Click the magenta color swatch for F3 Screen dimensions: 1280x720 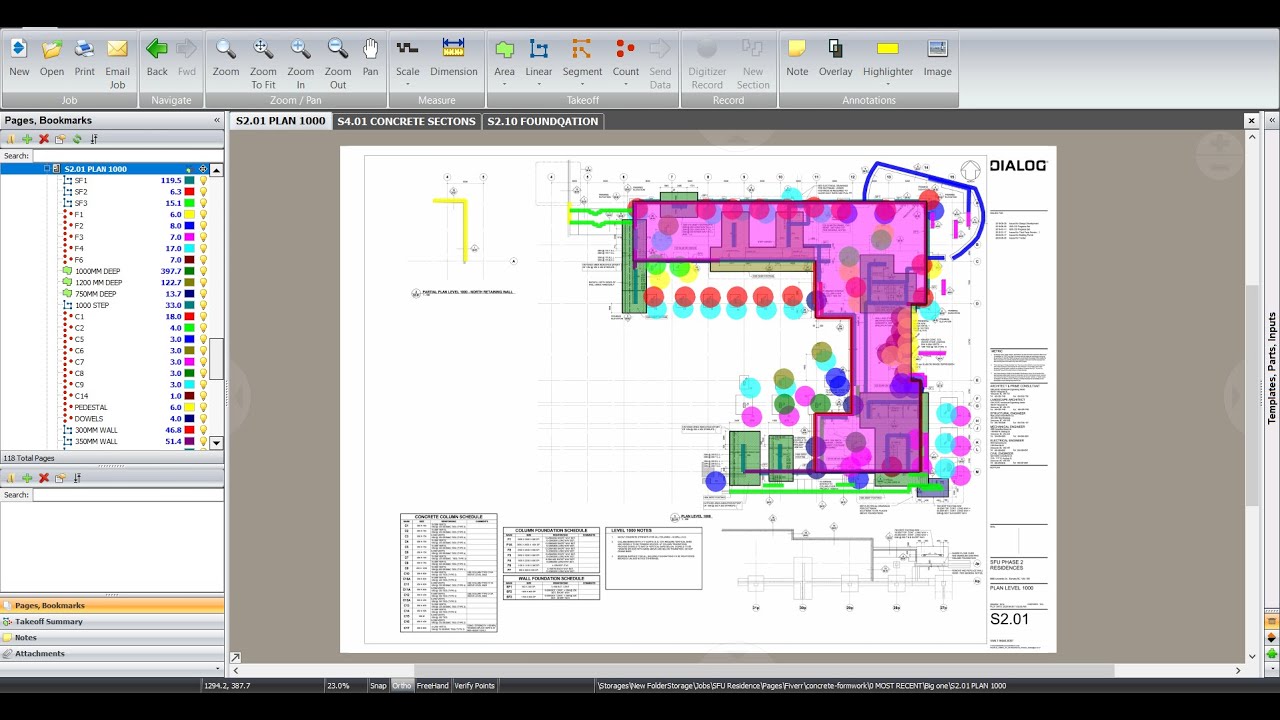pyautogui.click(x=189, y=237)
